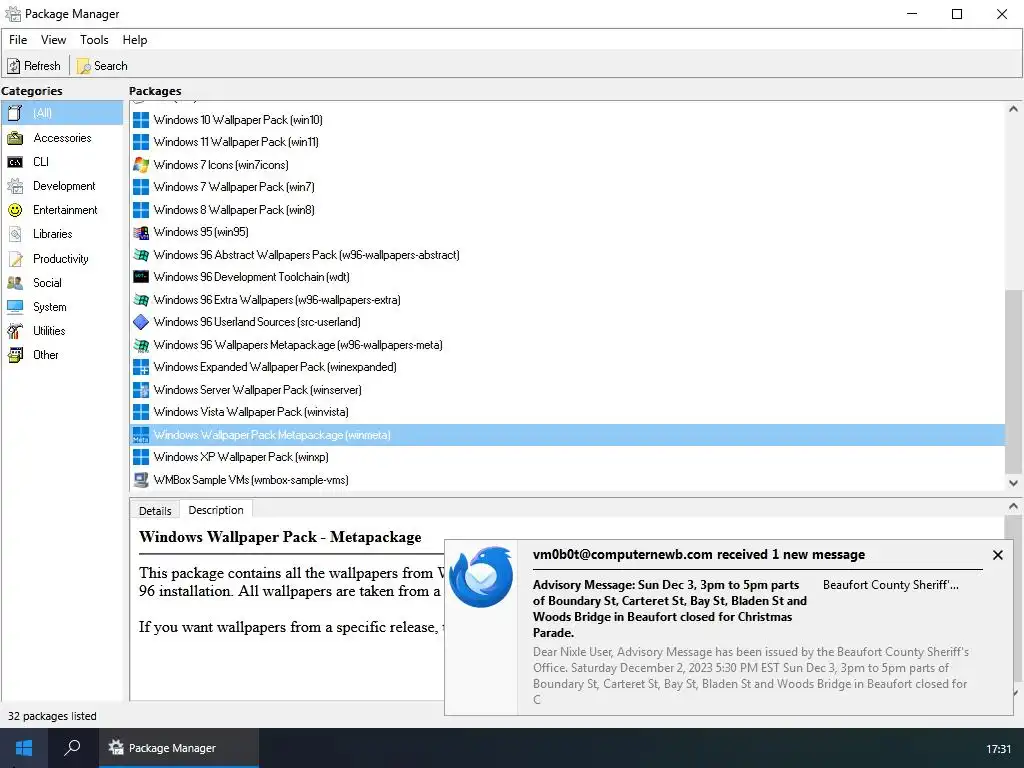Click the Windows 95 package icon
1024x768 pixels.
click(x=141, y=232)
